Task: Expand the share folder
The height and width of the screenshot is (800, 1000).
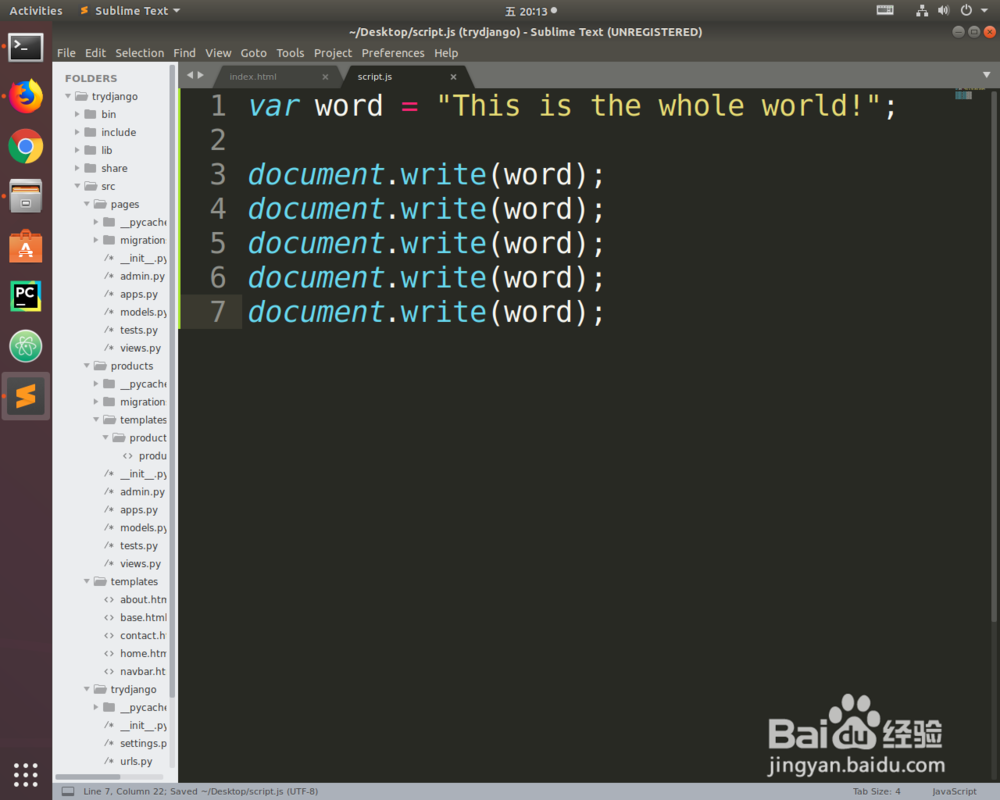Action: [77, 168]
